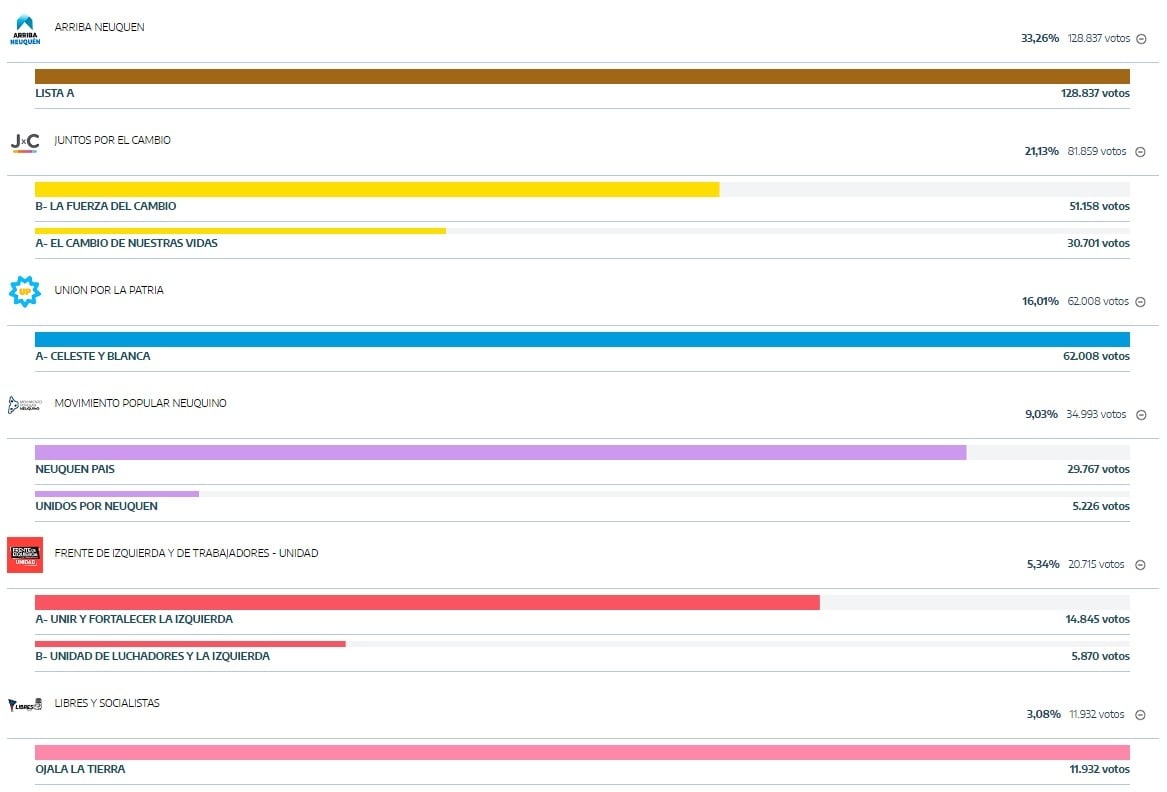Screen dimensions: 1167x792
Task: Select FRENTE DE IZQUIERDA Y DE TRABAJADORES - UNIDAD
Action: click(x=186, y=553)
